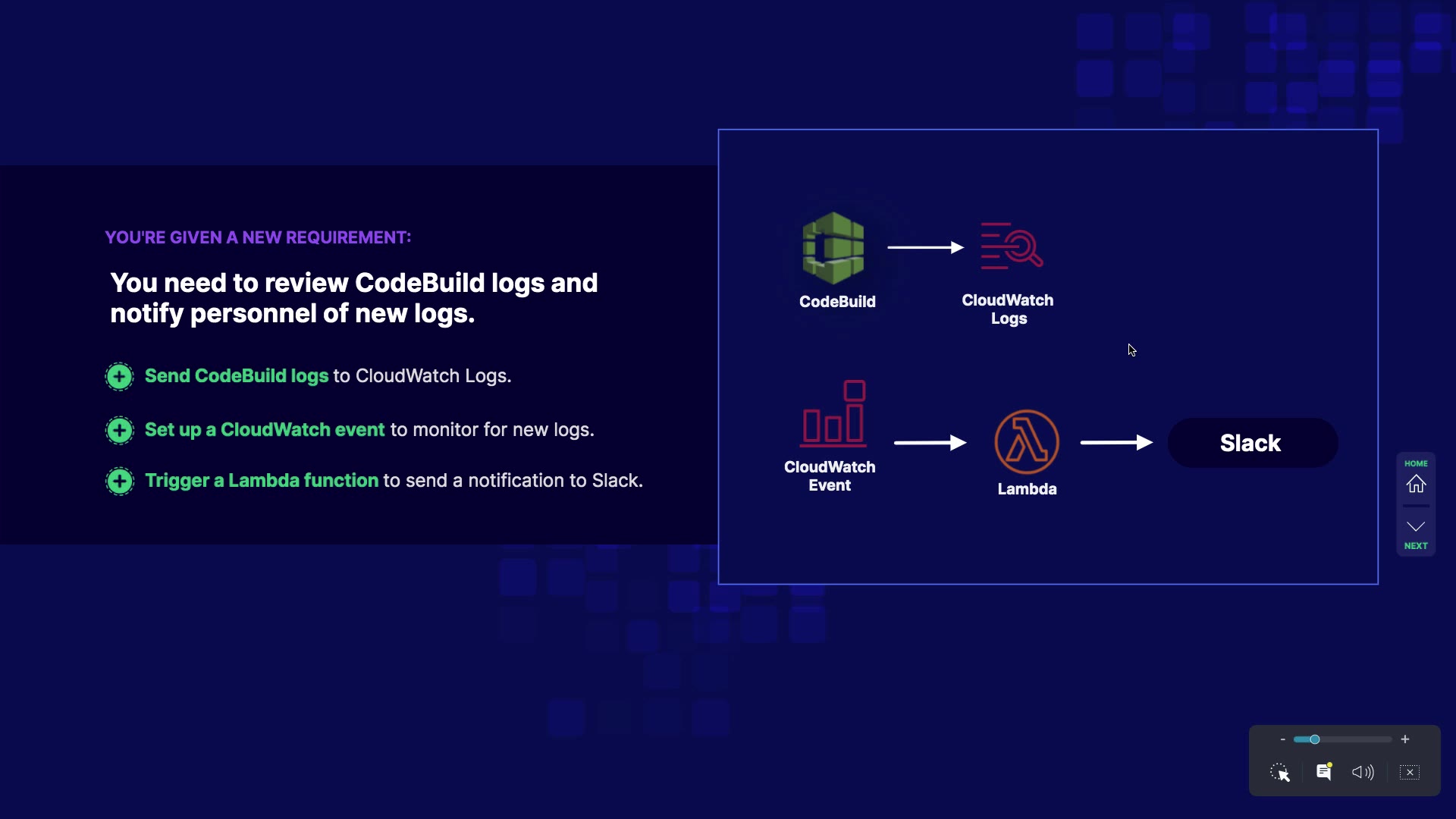The image size is (1456, 819).
Task: Click the Lambda function icon
Action: (1027, 442)
